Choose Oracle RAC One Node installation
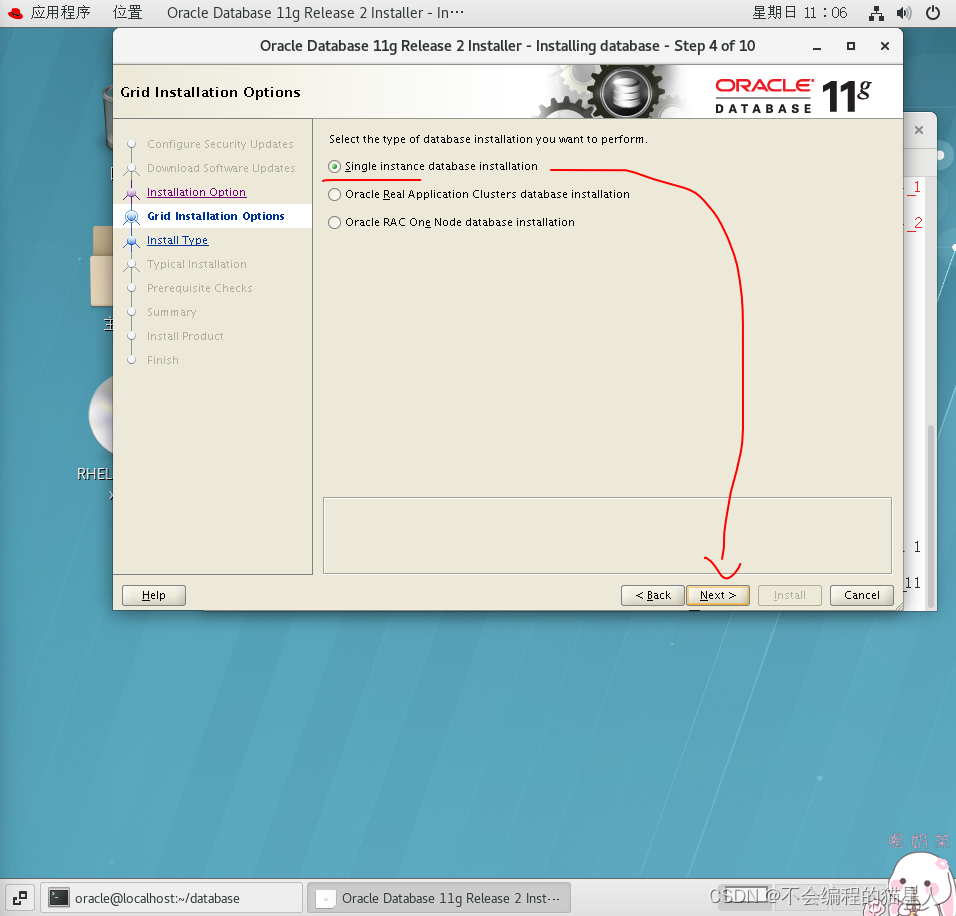 point(334,223)
